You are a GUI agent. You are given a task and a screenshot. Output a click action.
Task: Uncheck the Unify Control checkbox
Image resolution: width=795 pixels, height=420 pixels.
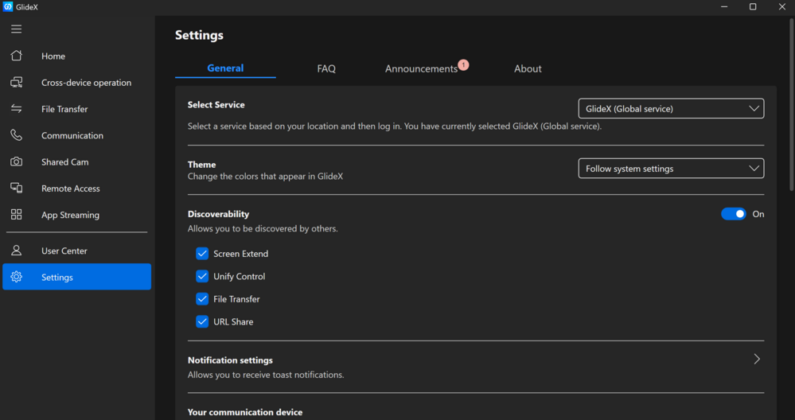[202, 276]
